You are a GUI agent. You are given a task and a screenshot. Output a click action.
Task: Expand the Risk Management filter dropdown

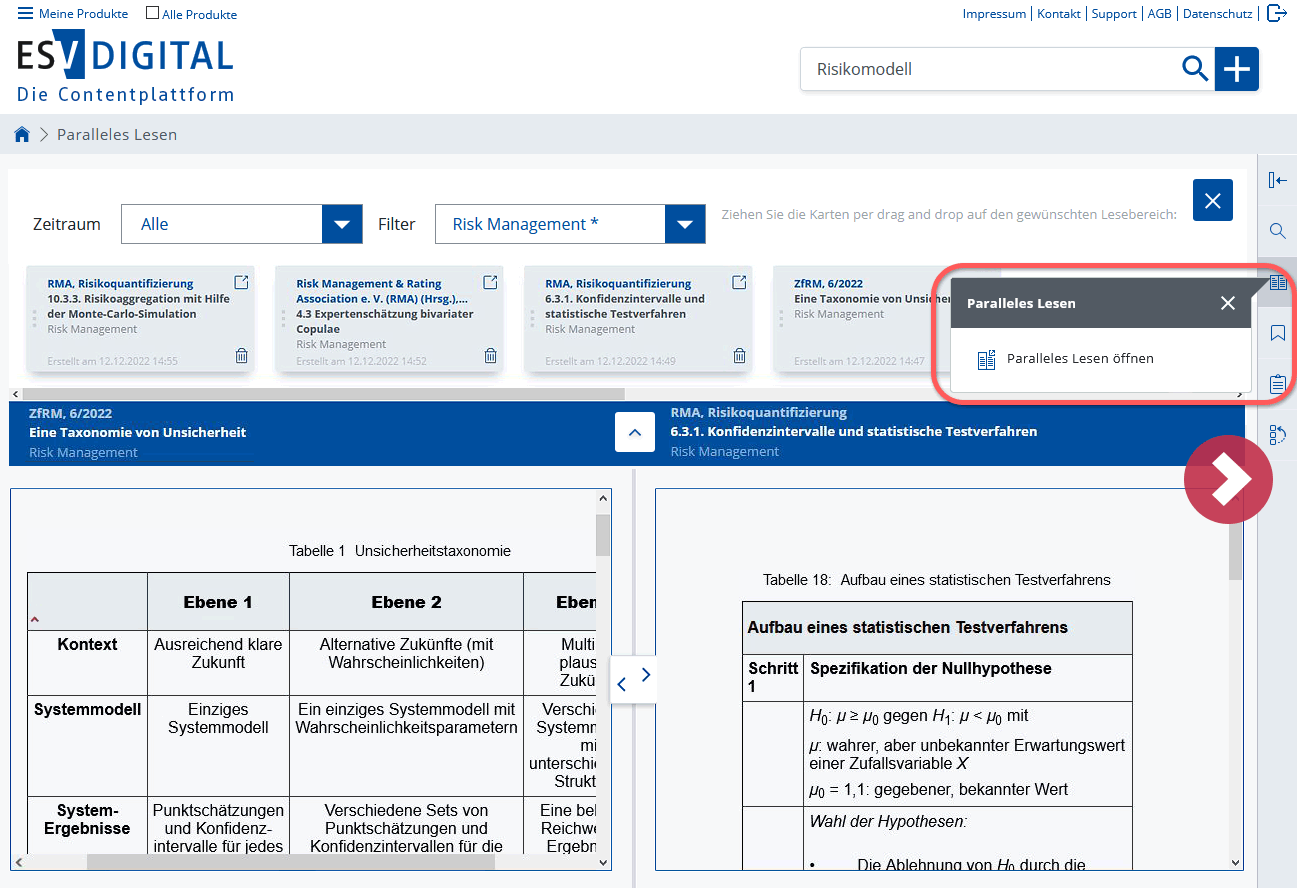[684, 224]
